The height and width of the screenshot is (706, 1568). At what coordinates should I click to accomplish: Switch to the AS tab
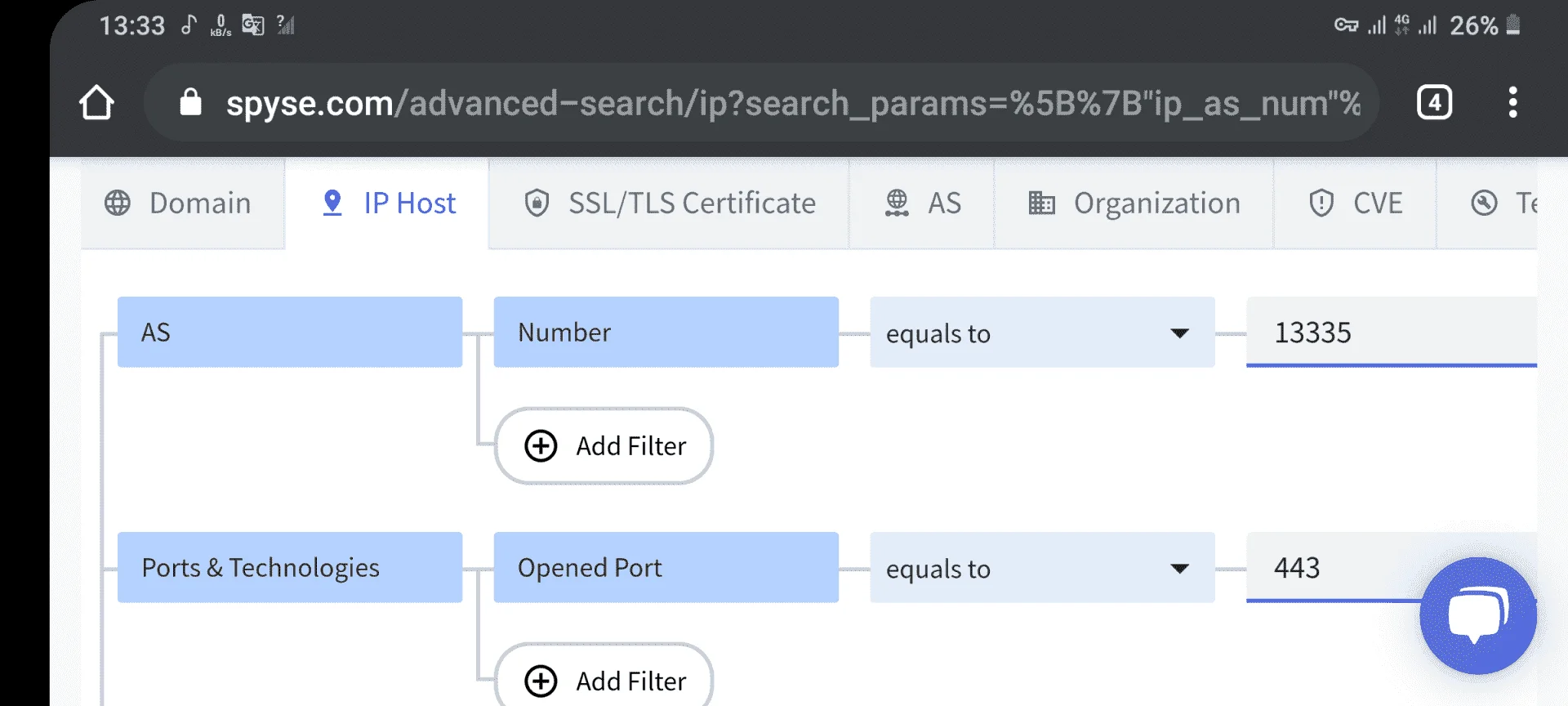coord(922,203)
